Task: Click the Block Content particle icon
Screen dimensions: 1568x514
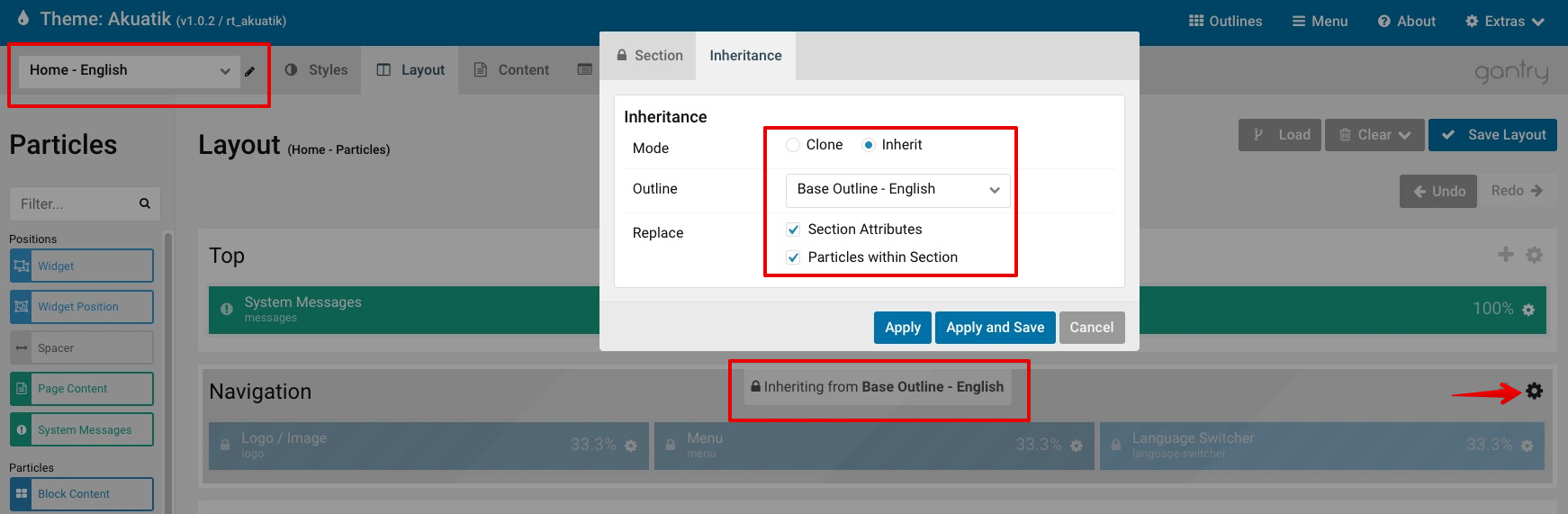Action: coord(22,494)
